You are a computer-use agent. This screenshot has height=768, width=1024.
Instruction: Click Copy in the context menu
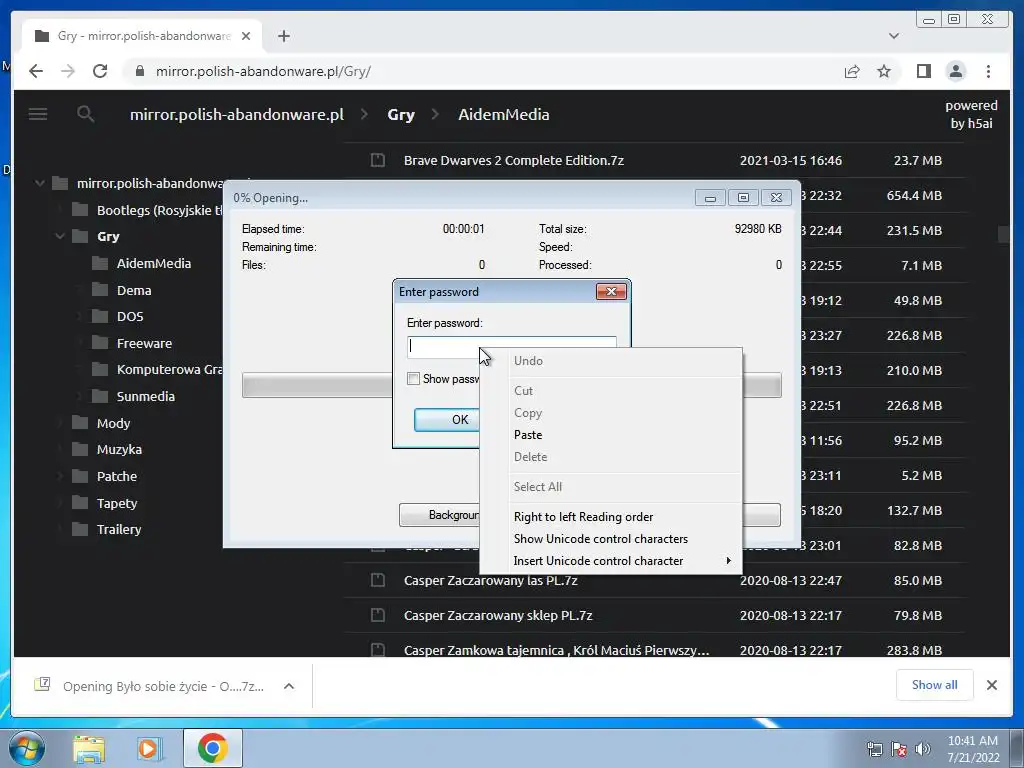coord(611,413)
